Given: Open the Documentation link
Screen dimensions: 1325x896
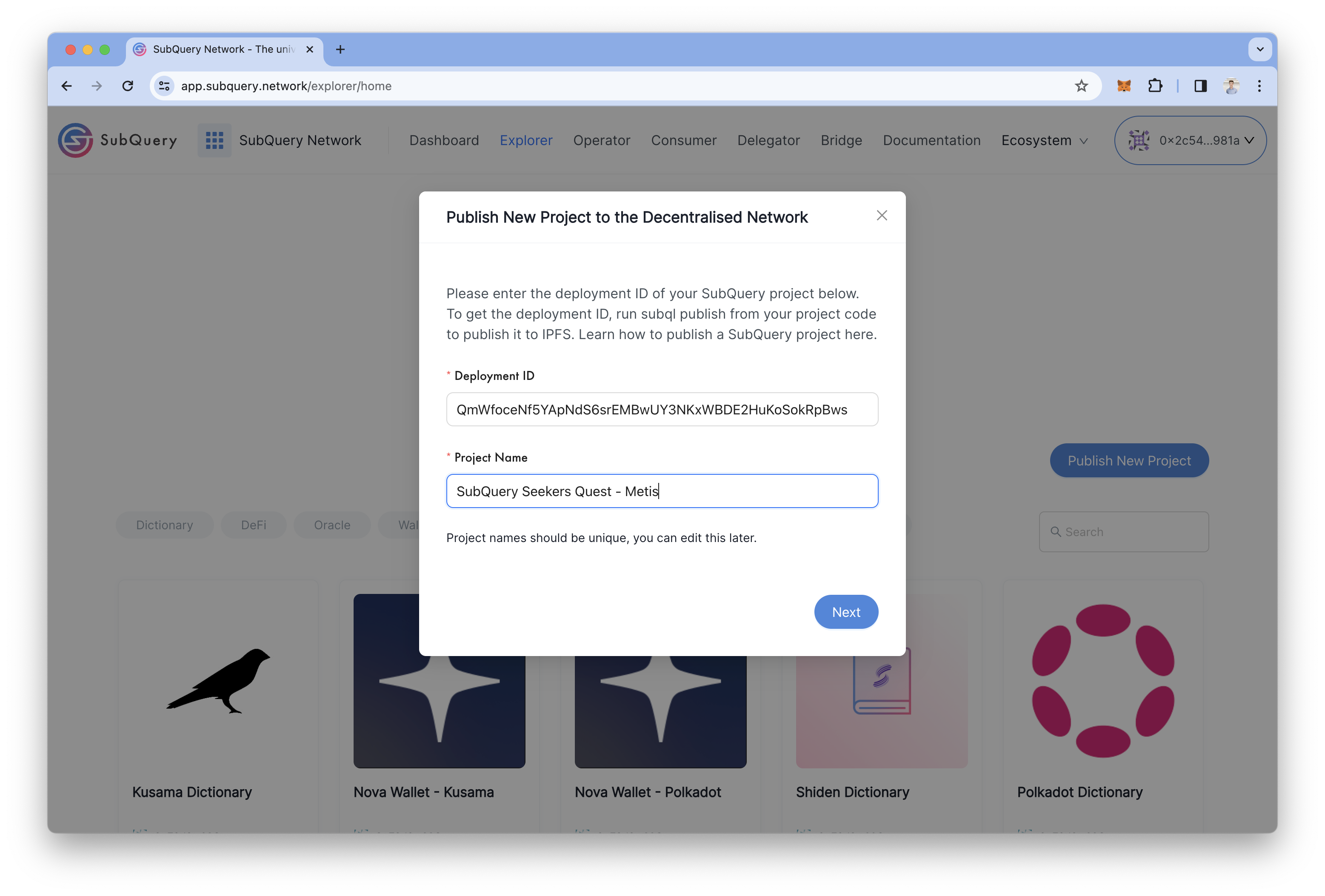Looking at the screenshot, I should click(931, 140).
